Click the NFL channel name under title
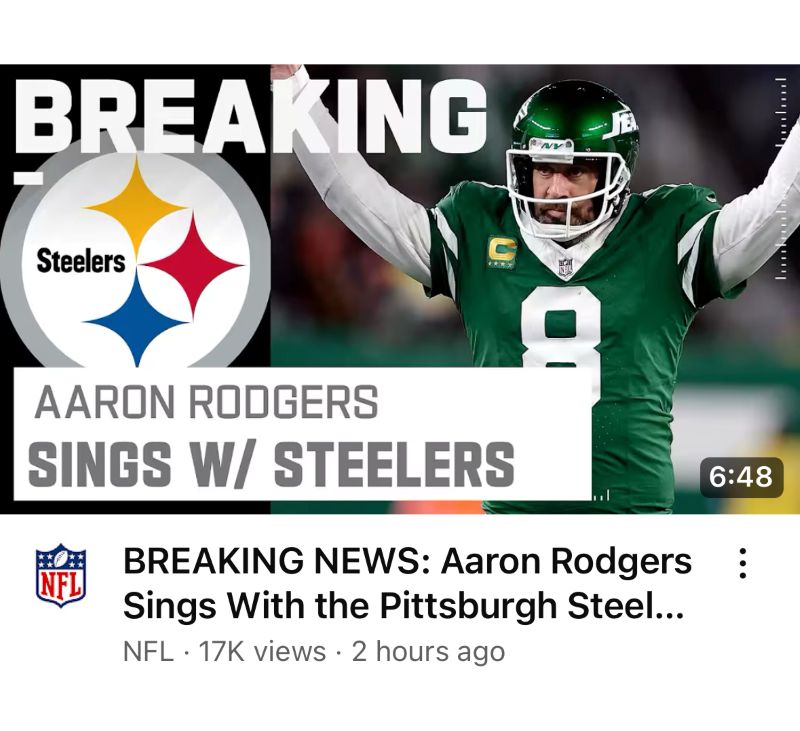Viewport: 800px width, 731px height. click(x=148, y=651)
